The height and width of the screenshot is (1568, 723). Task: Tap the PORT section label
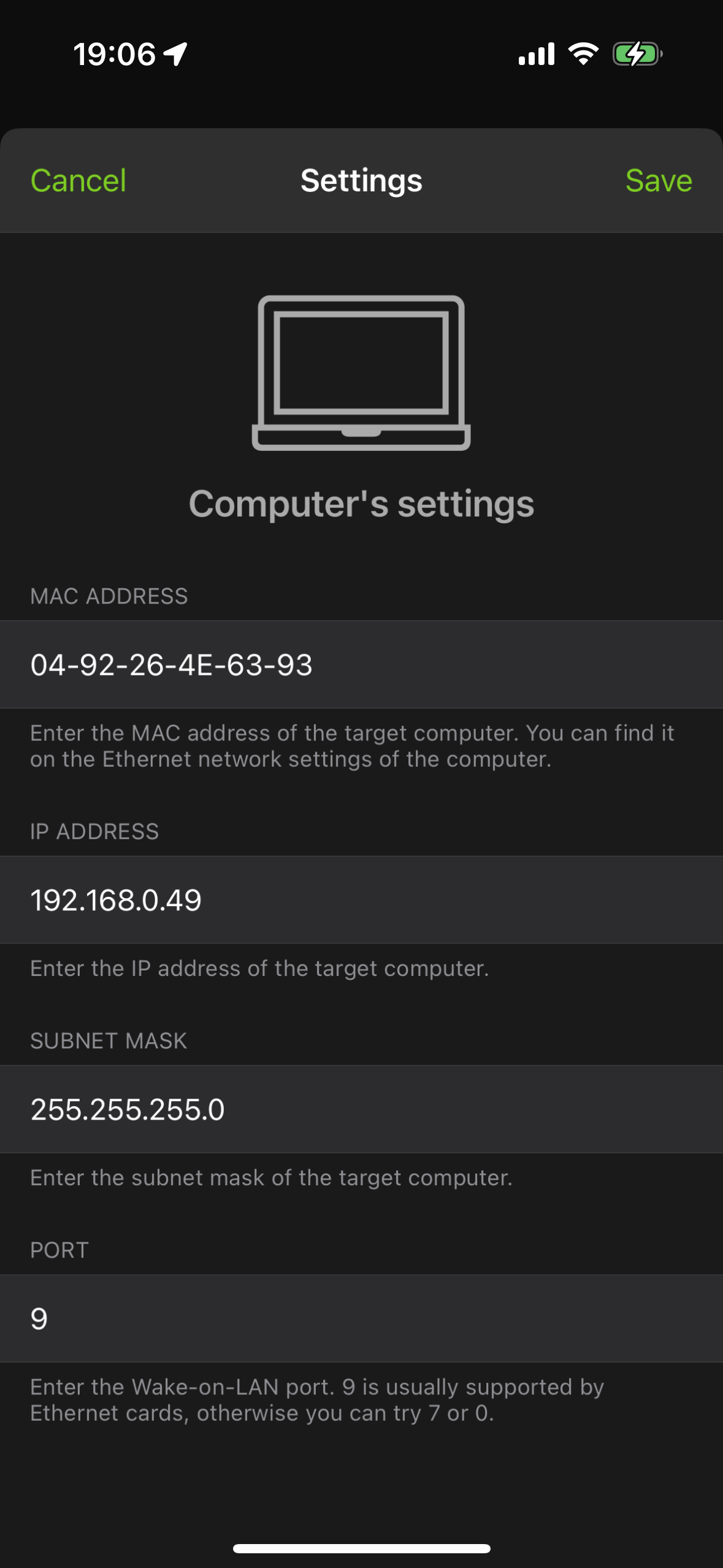[59, 1250]
